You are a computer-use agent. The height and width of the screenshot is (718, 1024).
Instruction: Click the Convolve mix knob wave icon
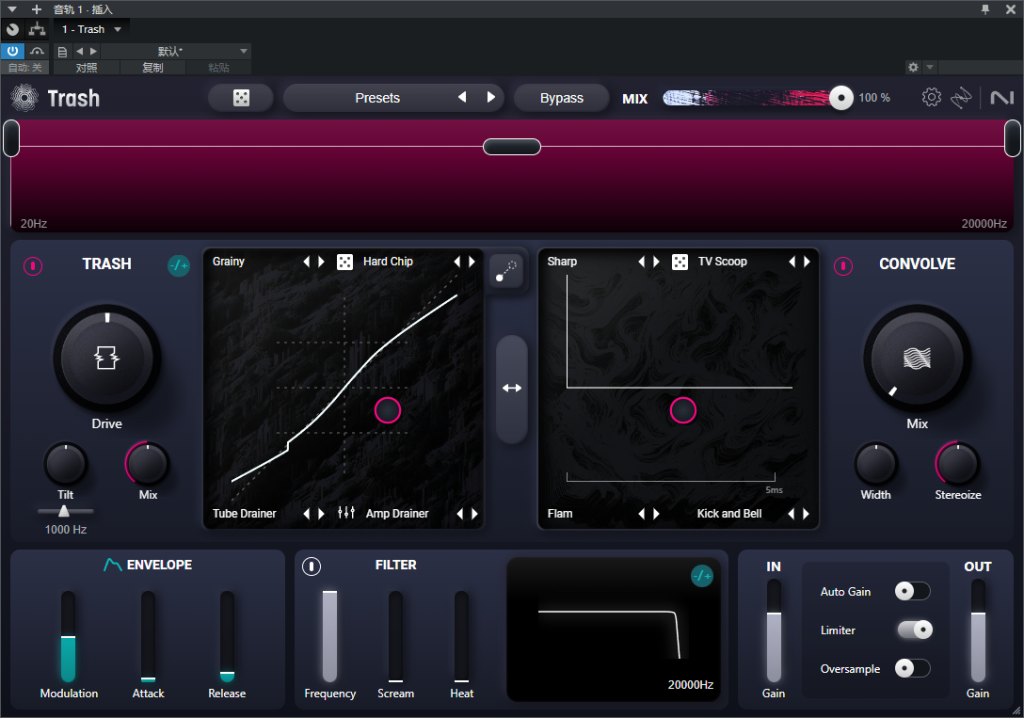click(917, 358)
